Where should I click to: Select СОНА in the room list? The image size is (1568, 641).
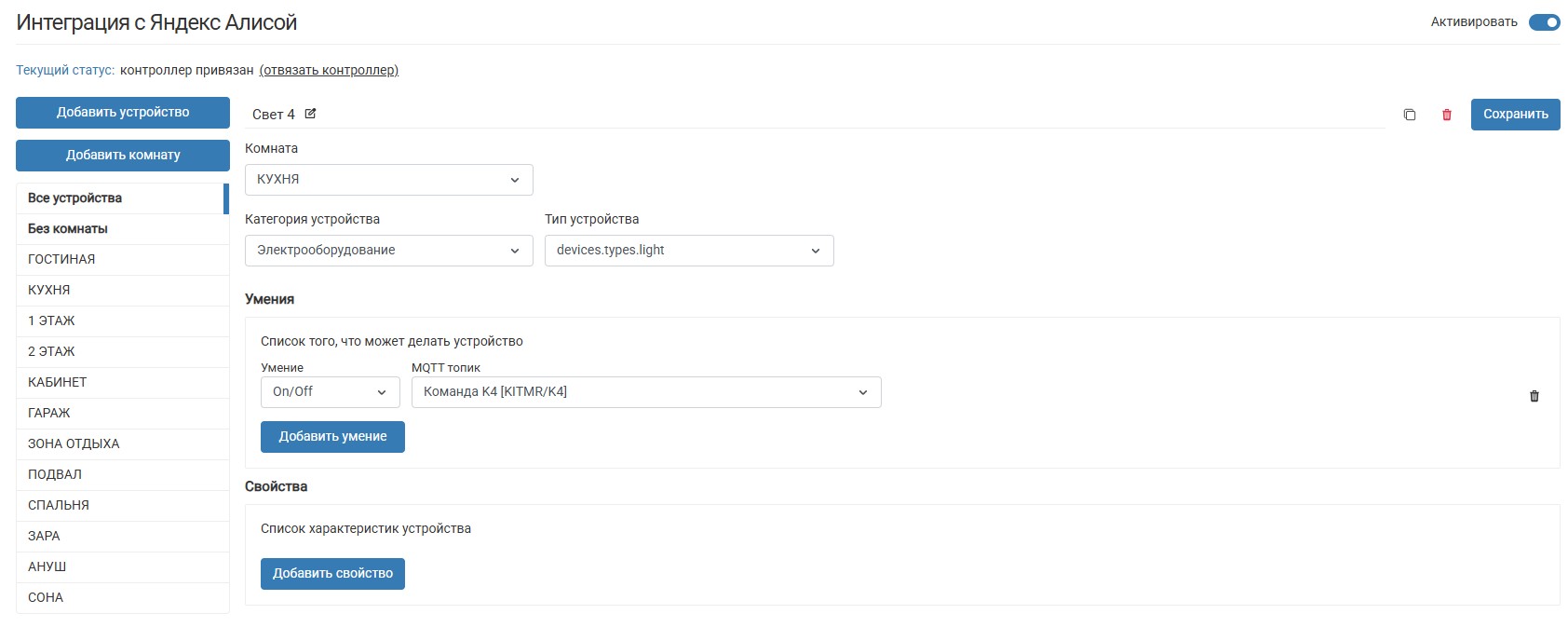pyautogui.click(x=122, y=598)
